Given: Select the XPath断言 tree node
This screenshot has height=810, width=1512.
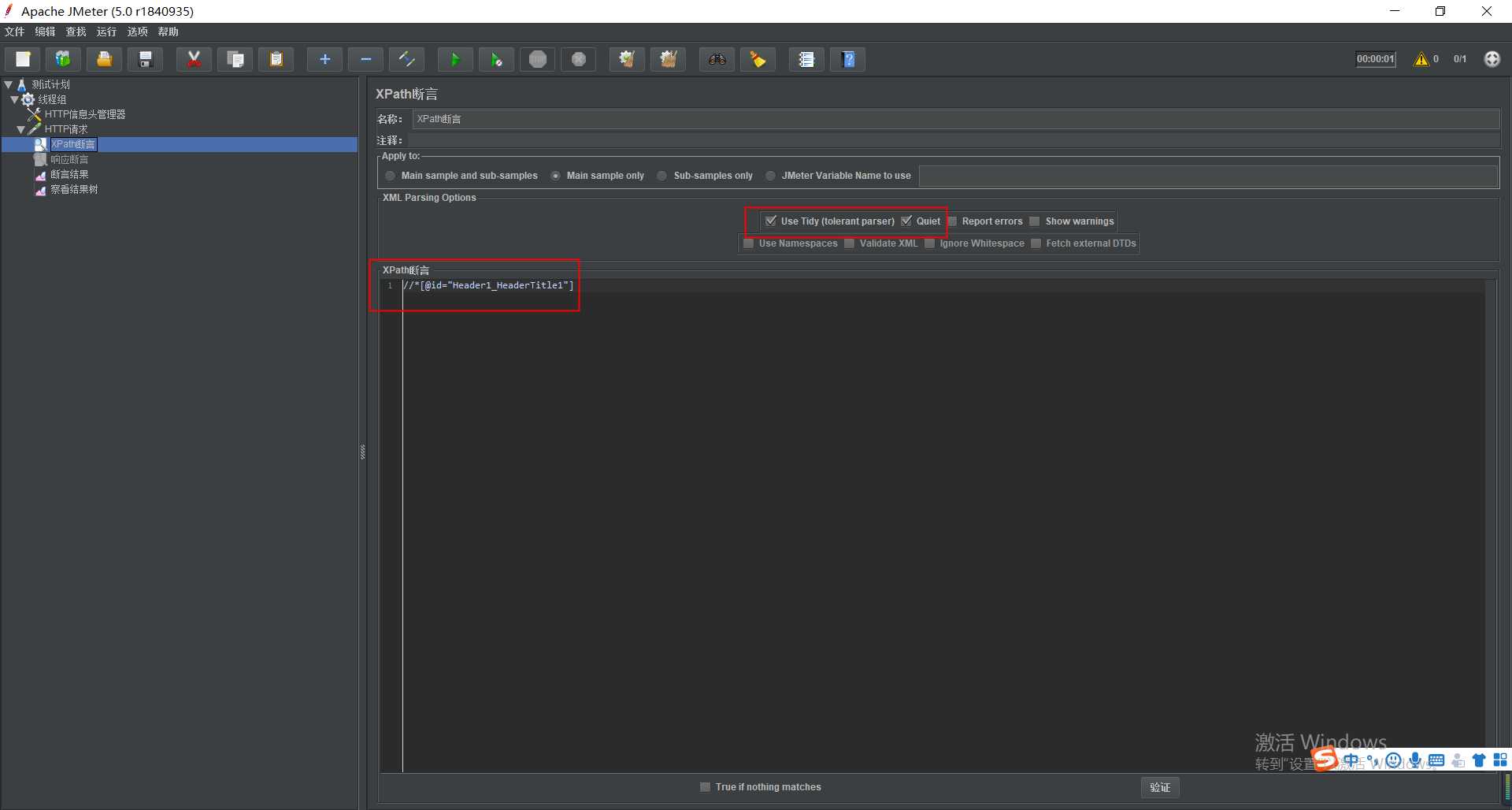Looking at the screenshot, I should (x=65, y=144).
